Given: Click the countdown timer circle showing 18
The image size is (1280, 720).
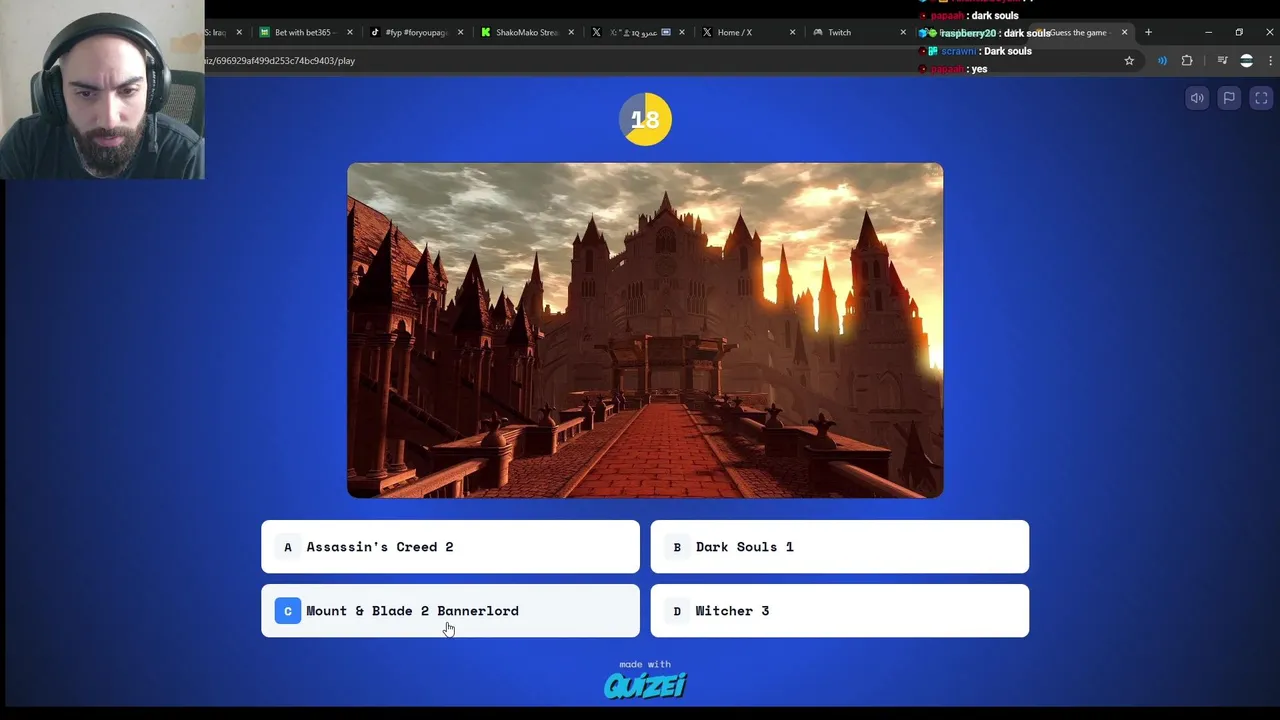Looking at the screenshot, I should [645, 119].
